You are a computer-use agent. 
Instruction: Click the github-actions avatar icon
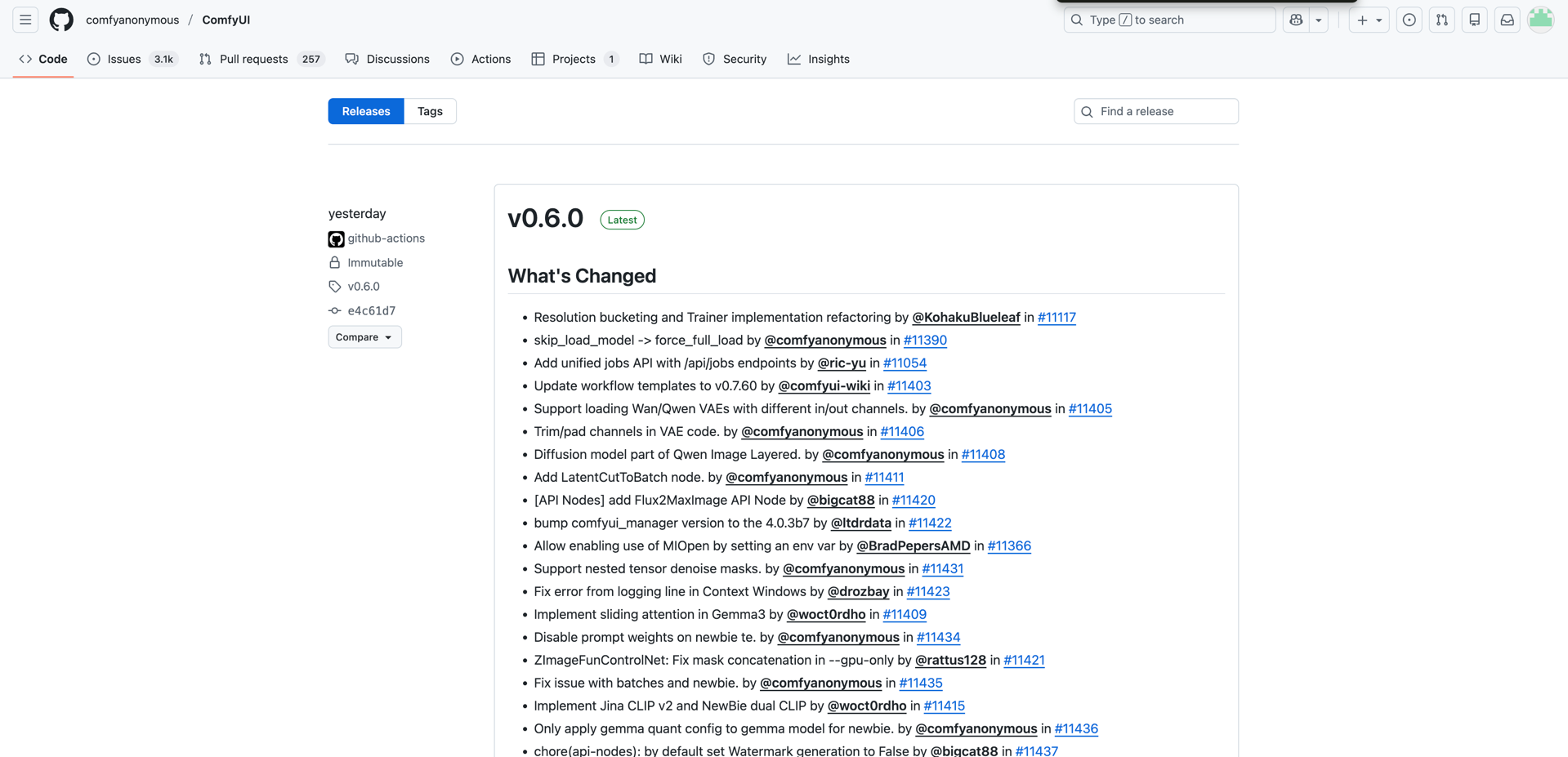click(336, 238)
